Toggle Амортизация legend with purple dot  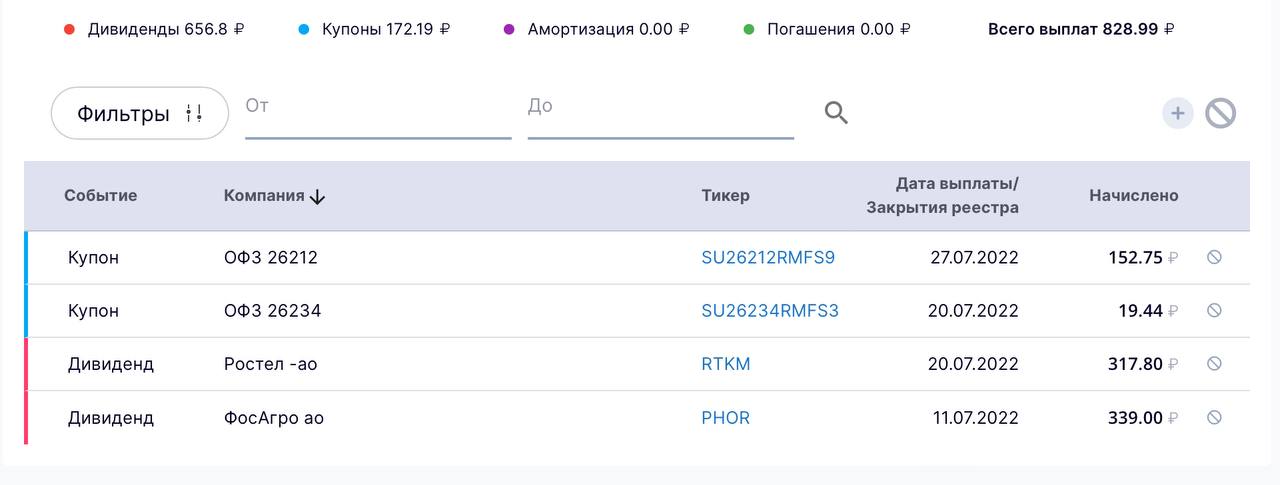(x=597, y=29)
